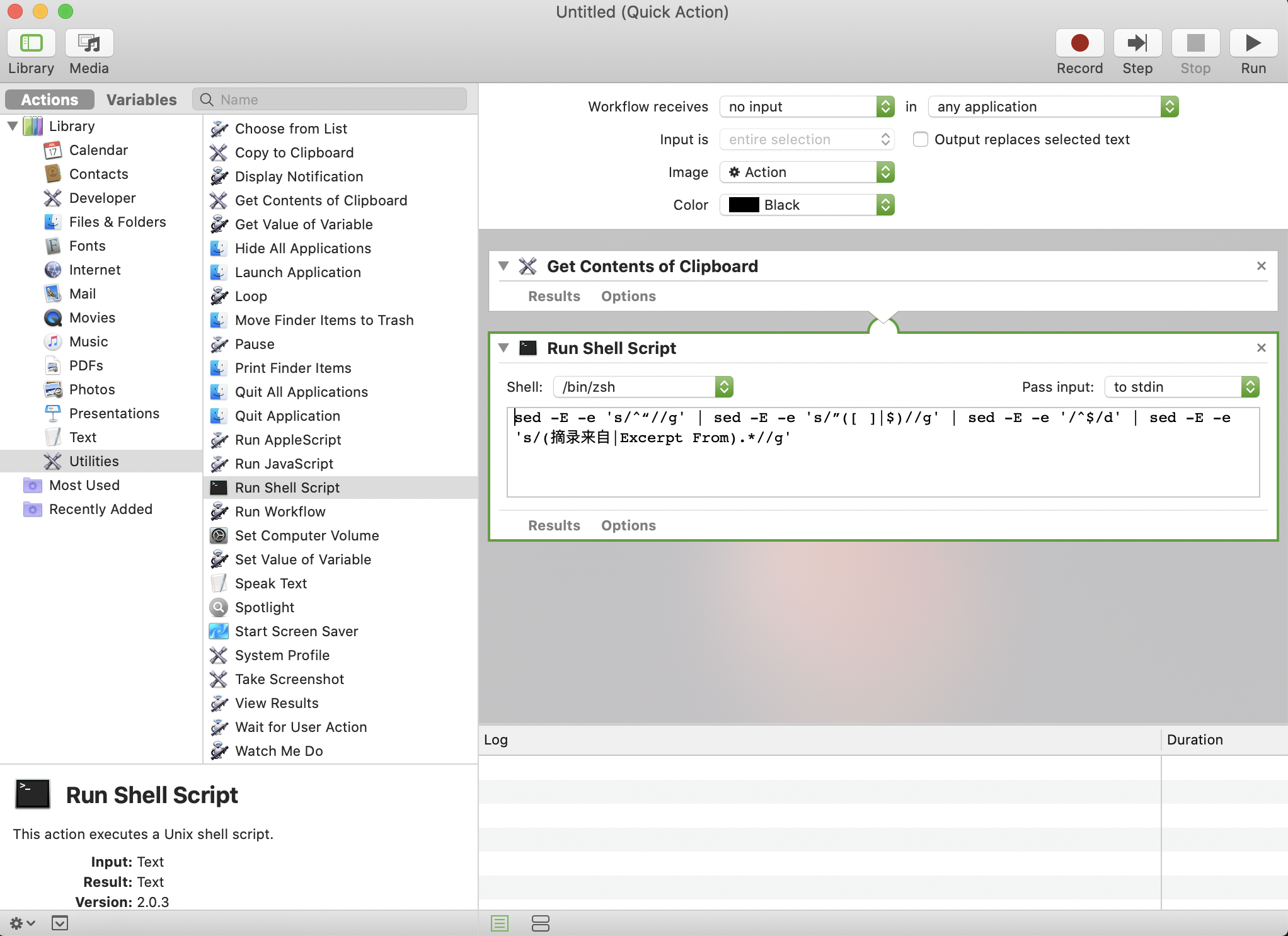This screenshot has width=1288, height=936.
Task: Enable Output replaces selected text checkbox
Action: [921, 139]
